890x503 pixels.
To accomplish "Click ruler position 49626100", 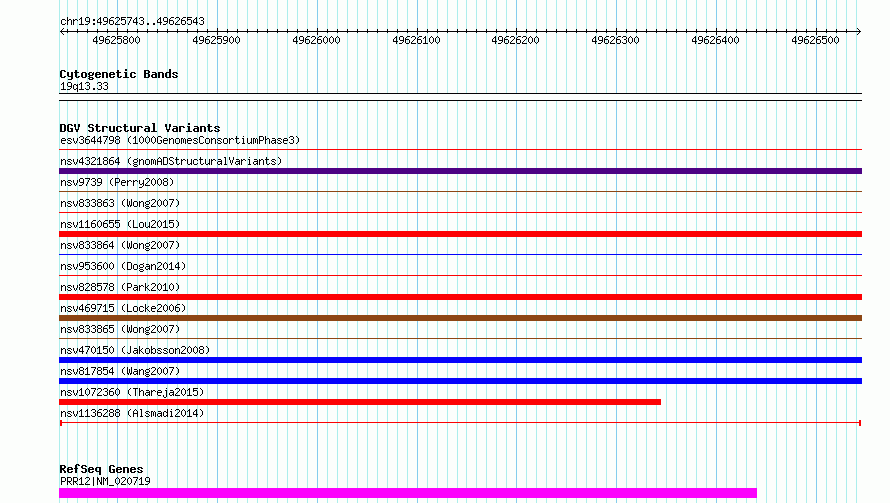I will [x=416, y=40].
